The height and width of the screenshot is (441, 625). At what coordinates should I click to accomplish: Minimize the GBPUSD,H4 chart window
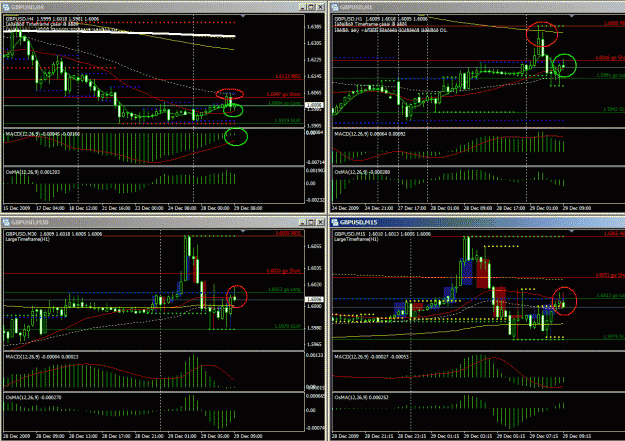pos(303,7)
